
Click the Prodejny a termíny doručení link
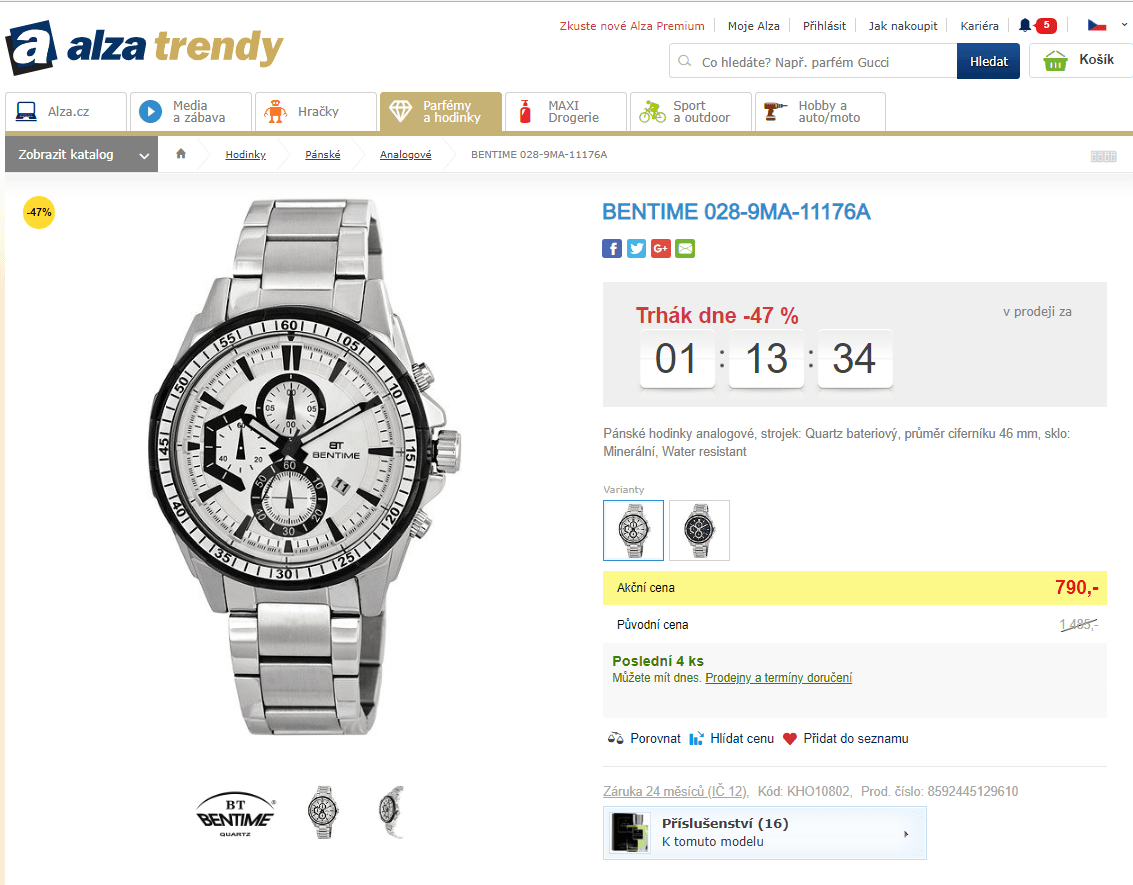click(778, 677)
